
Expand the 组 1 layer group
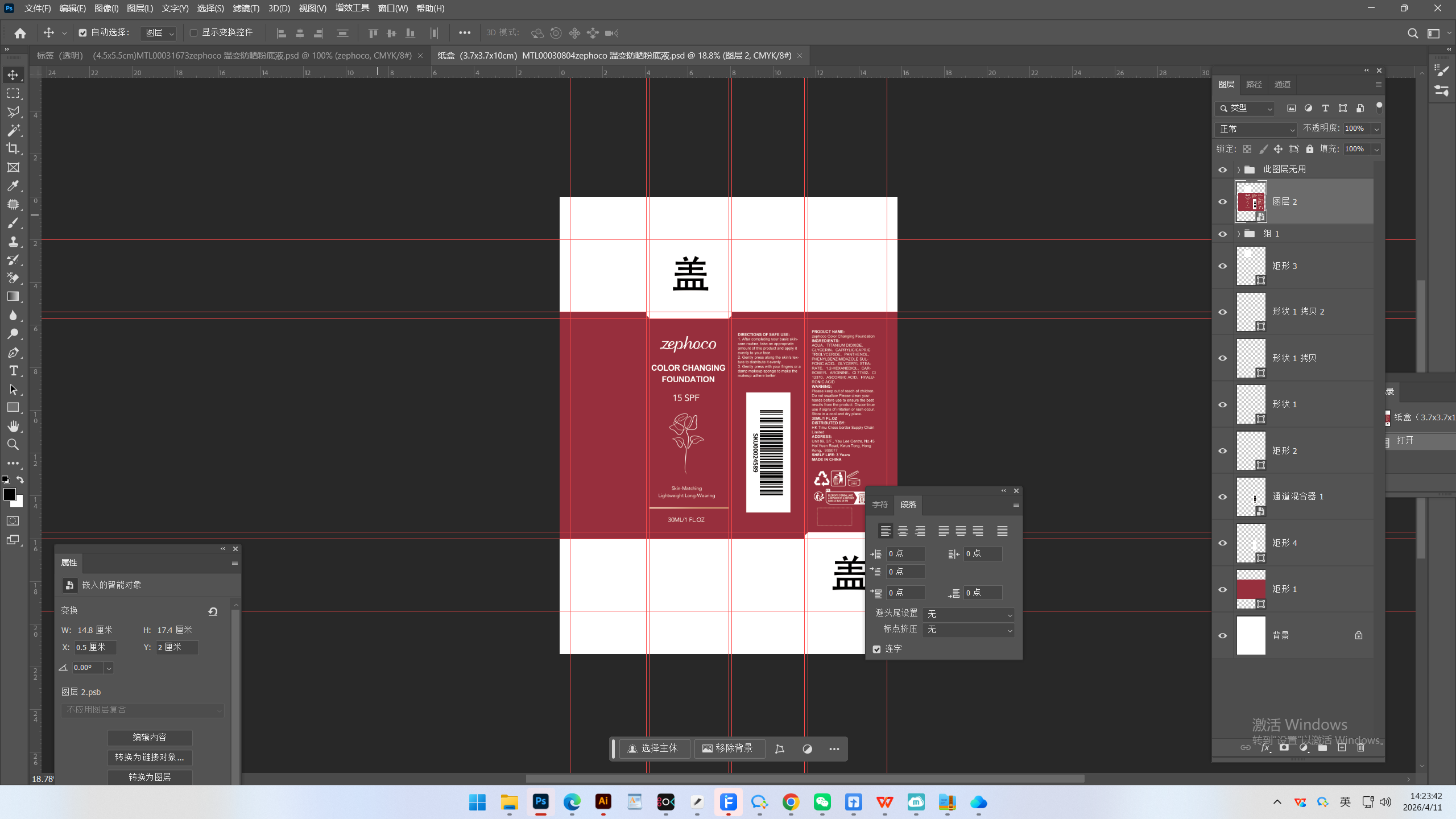tap(1238, 234)
